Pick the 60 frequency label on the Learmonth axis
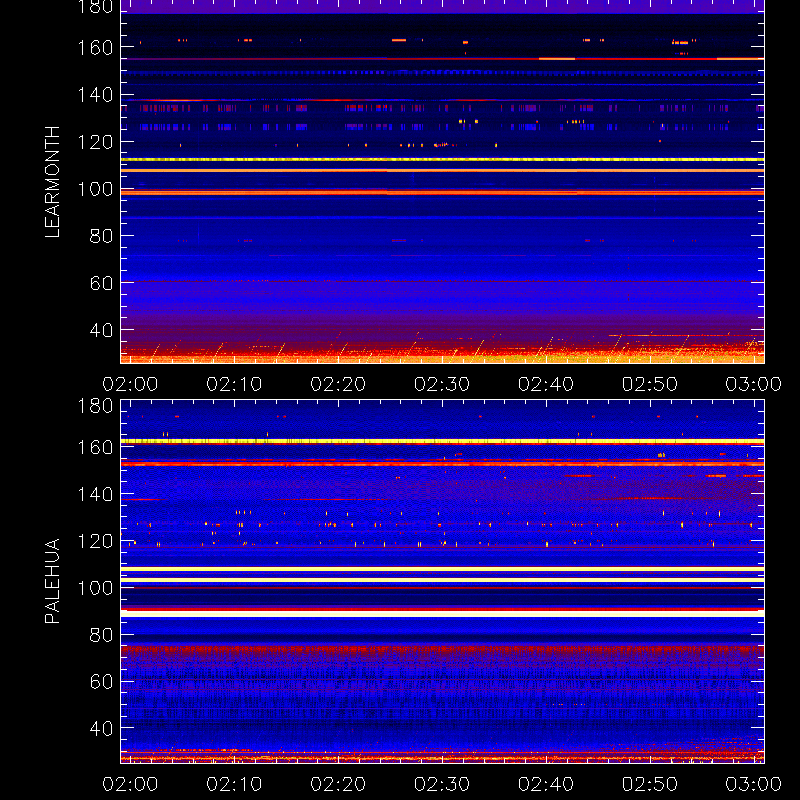 tap(101, 283)
